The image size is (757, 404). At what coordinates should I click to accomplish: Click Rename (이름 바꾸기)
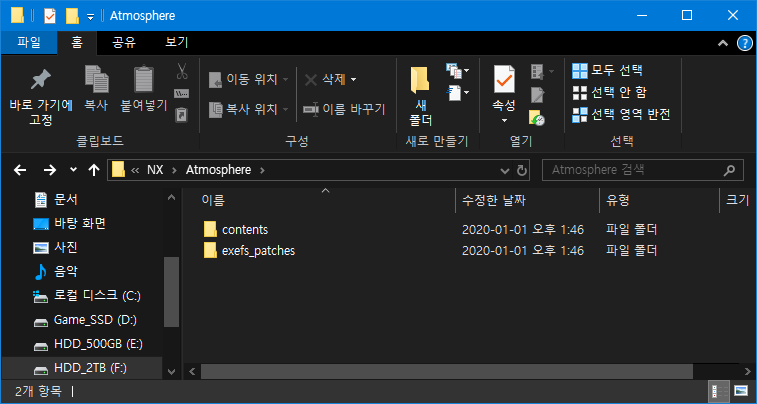[x=344, y=110]
